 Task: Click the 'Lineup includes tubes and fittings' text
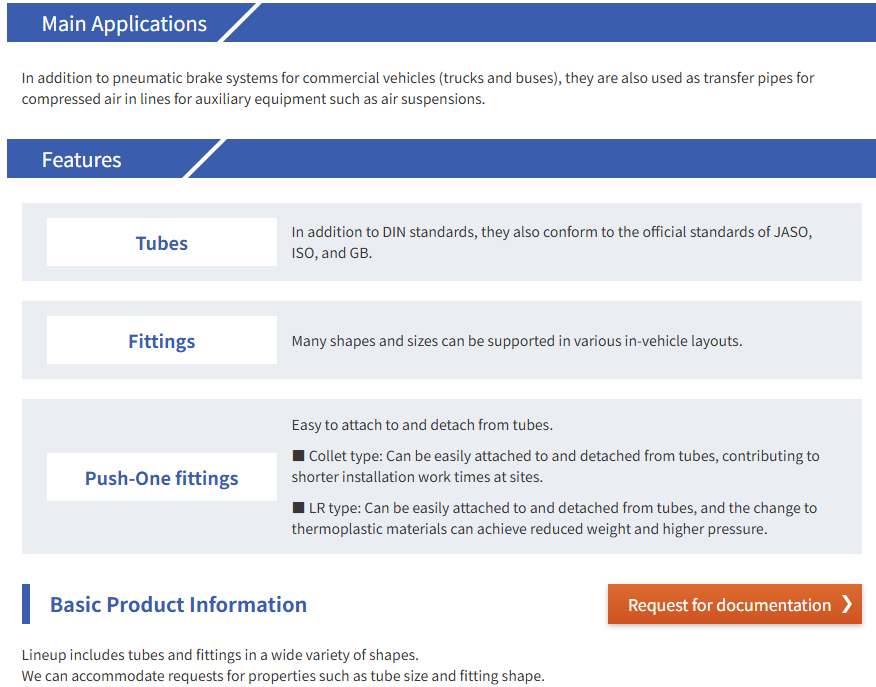(220, 655)
